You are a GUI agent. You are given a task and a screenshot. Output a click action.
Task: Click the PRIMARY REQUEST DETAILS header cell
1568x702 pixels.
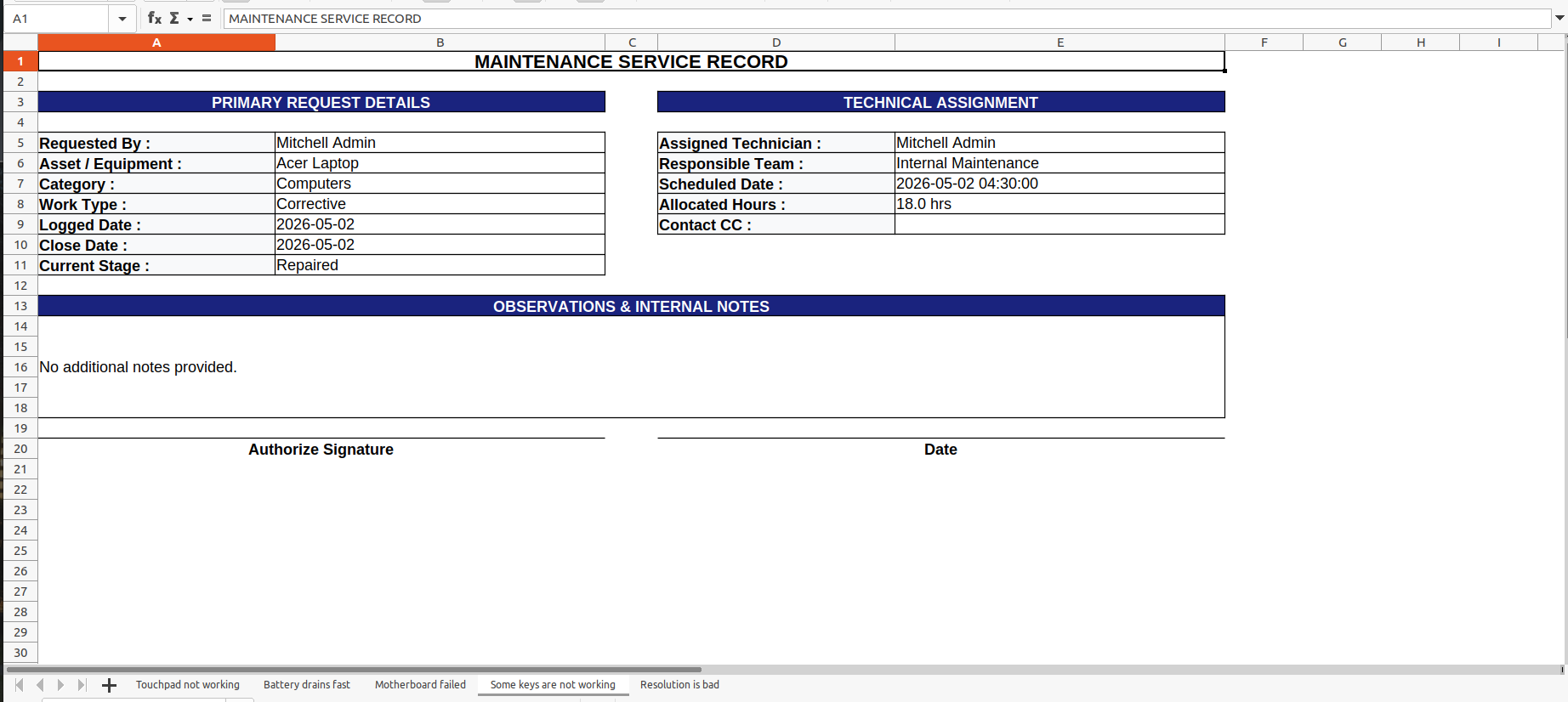tap(321, 102)
